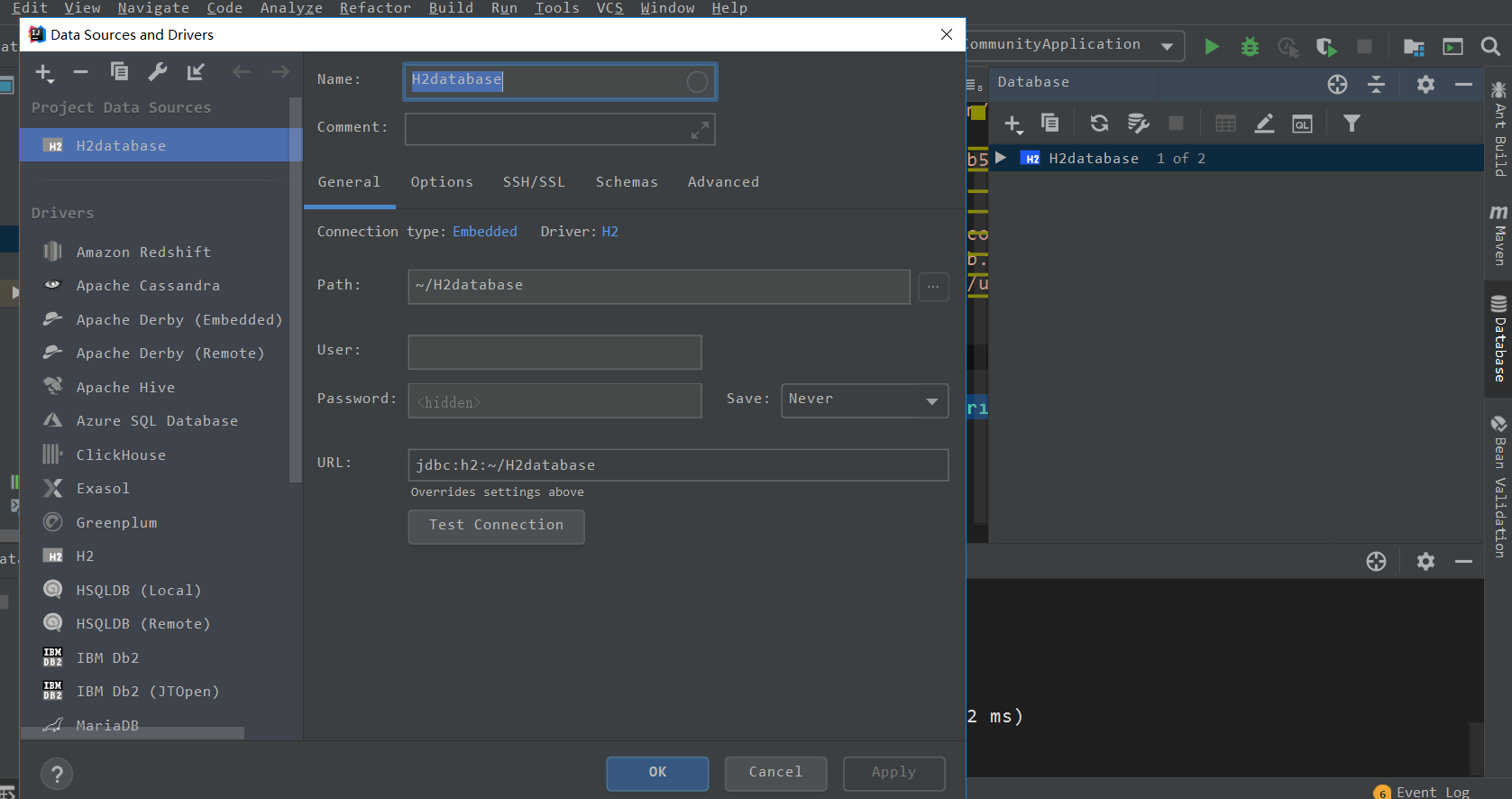Image resolution: width=1512 pixels, height=799 pixels.
Task: Duplicate data source in Database panel
Action: [1050, 123]
